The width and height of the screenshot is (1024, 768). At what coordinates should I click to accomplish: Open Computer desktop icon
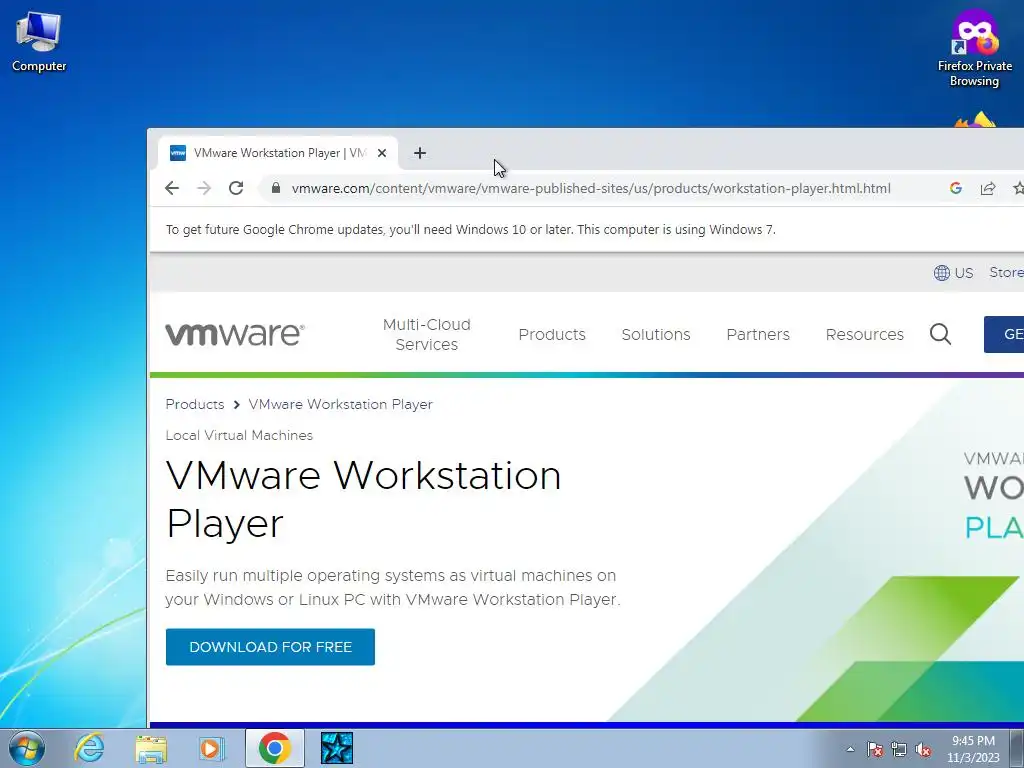tap(39, 41)
